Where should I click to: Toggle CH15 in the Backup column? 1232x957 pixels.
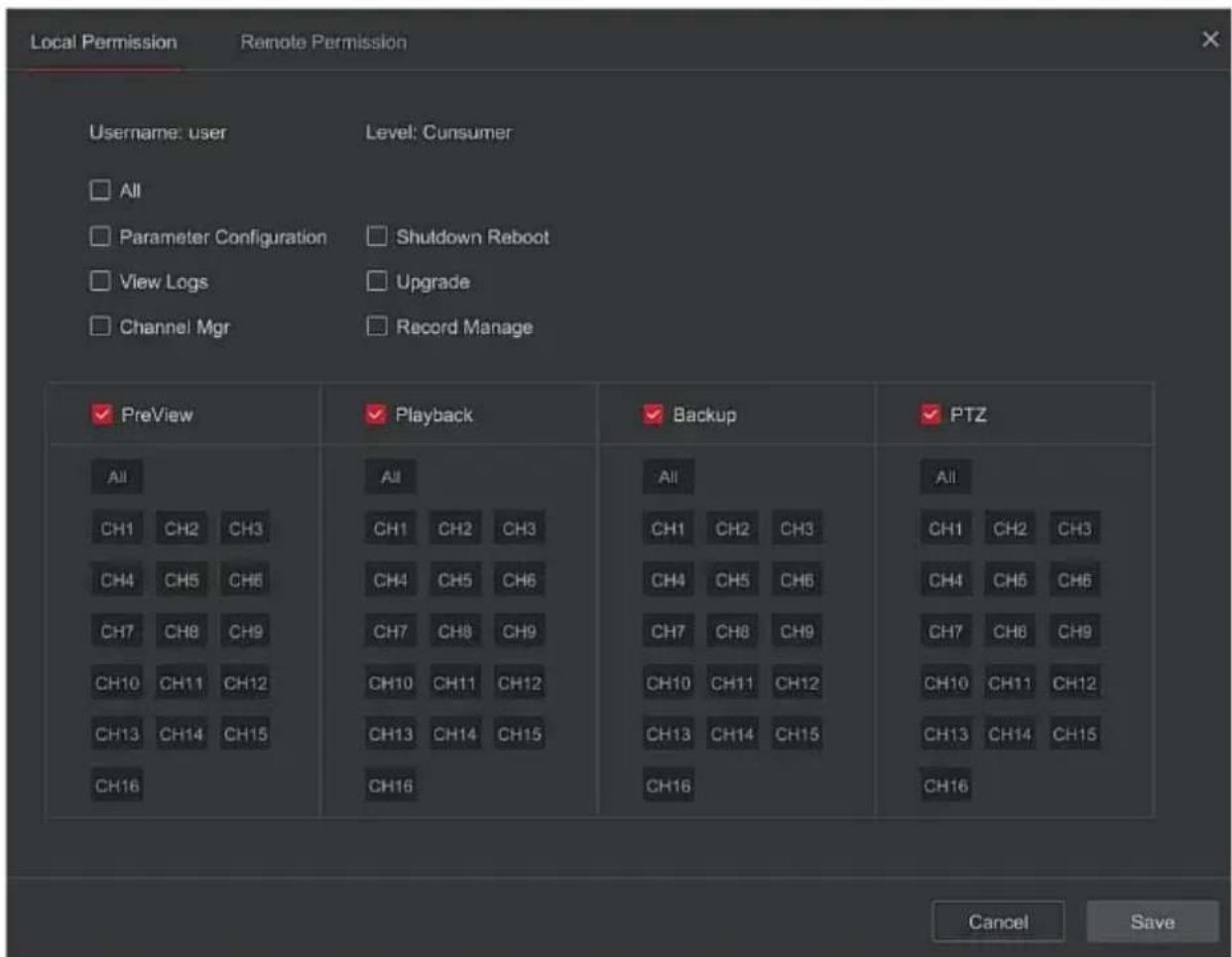[798, 735]
